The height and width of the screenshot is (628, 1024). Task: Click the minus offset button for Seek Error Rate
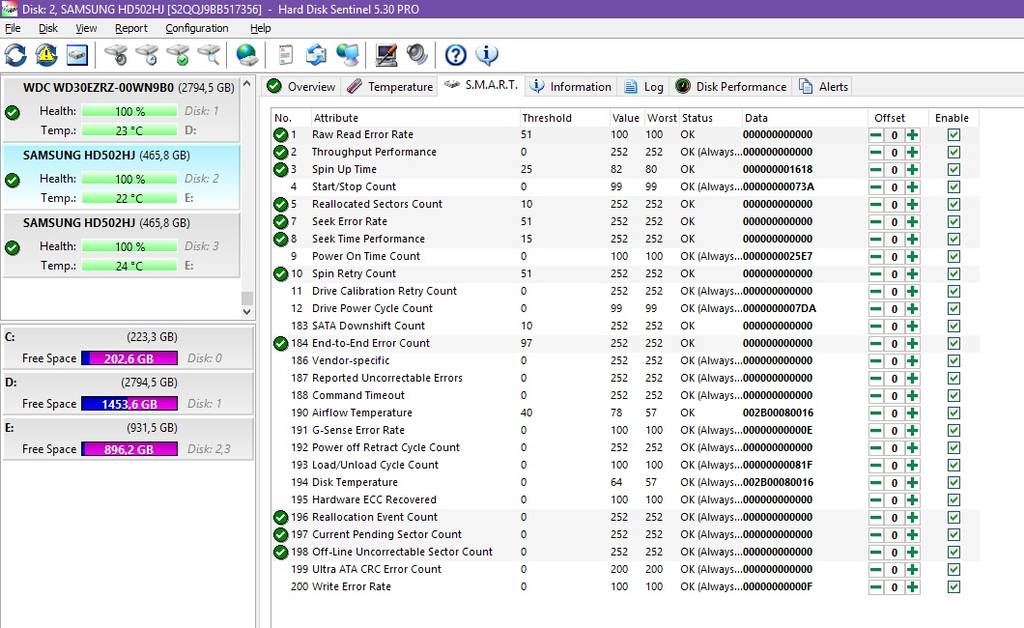(876, 222)
